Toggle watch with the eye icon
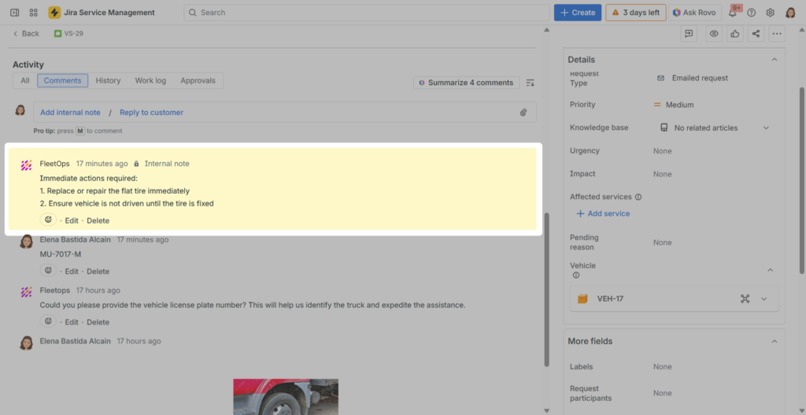806x415 pixels. coord(713,34)
